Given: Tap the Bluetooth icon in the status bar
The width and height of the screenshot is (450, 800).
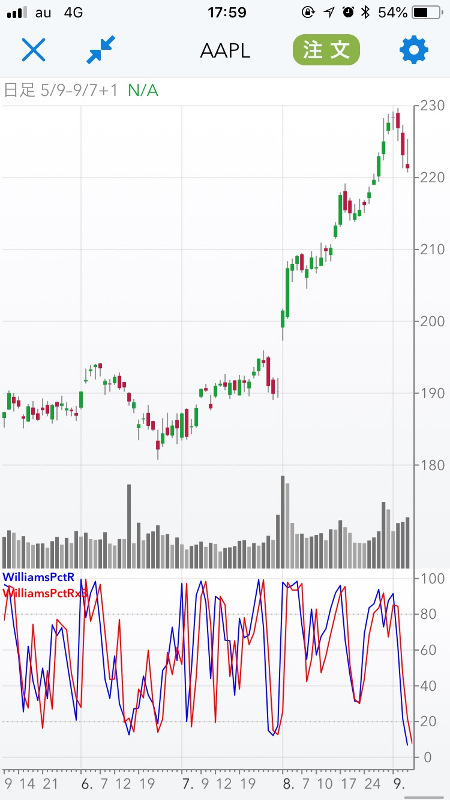Looking at the screenshot, I should pyautogui.click(x=365, y=12).
